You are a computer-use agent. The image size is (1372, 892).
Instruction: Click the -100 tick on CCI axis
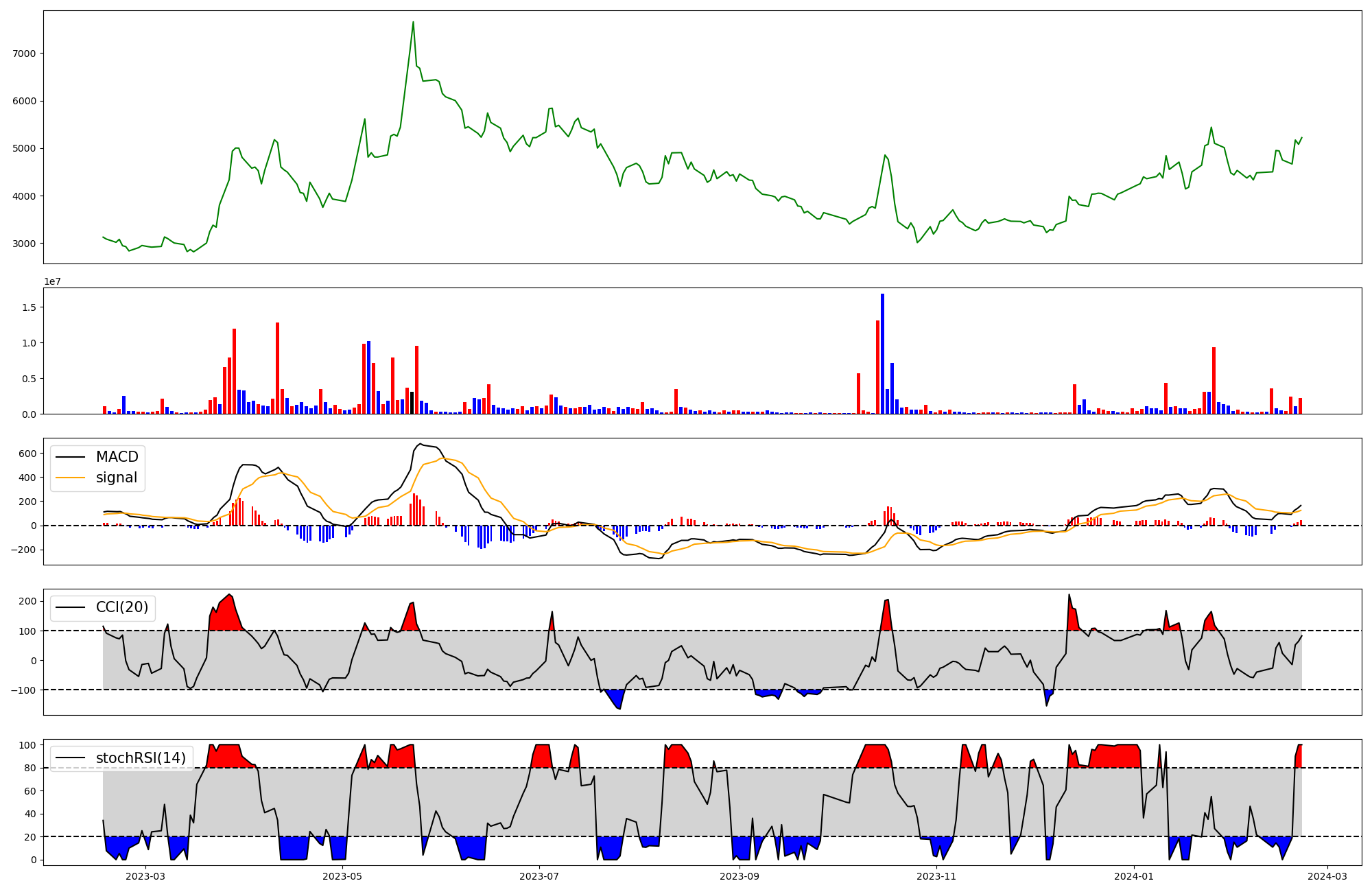(x=24, y=690)
